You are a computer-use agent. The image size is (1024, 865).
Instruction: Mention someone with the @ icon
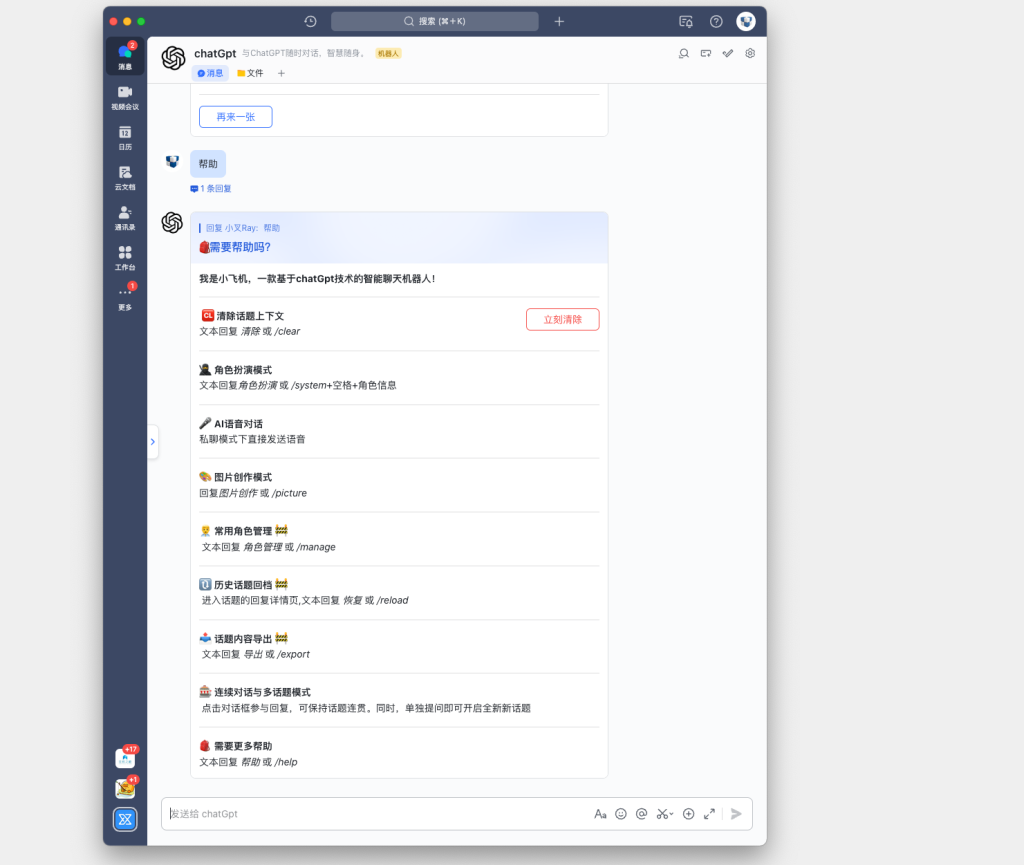(x=642, y=813)
